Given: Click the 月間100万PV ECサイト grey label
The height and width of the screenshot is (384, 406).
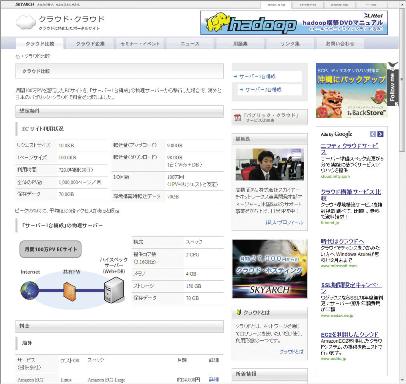Looking at the screenshot, I should coord(51,249).
